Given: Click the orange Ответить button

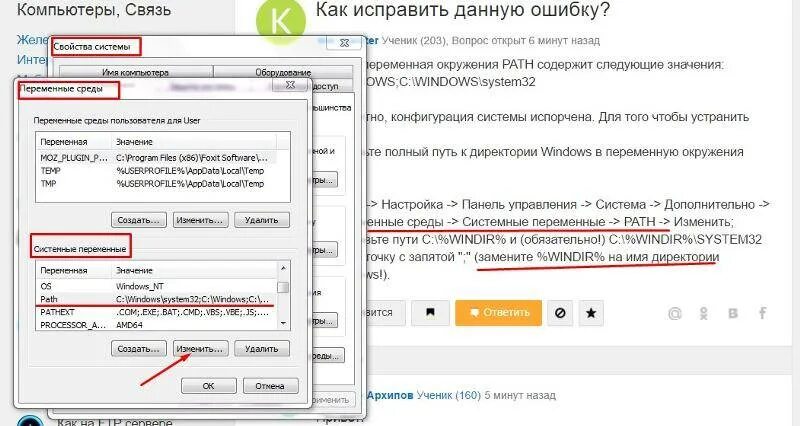Looking at the screenshot, I should pyautogui.click(x=498, y=313).
